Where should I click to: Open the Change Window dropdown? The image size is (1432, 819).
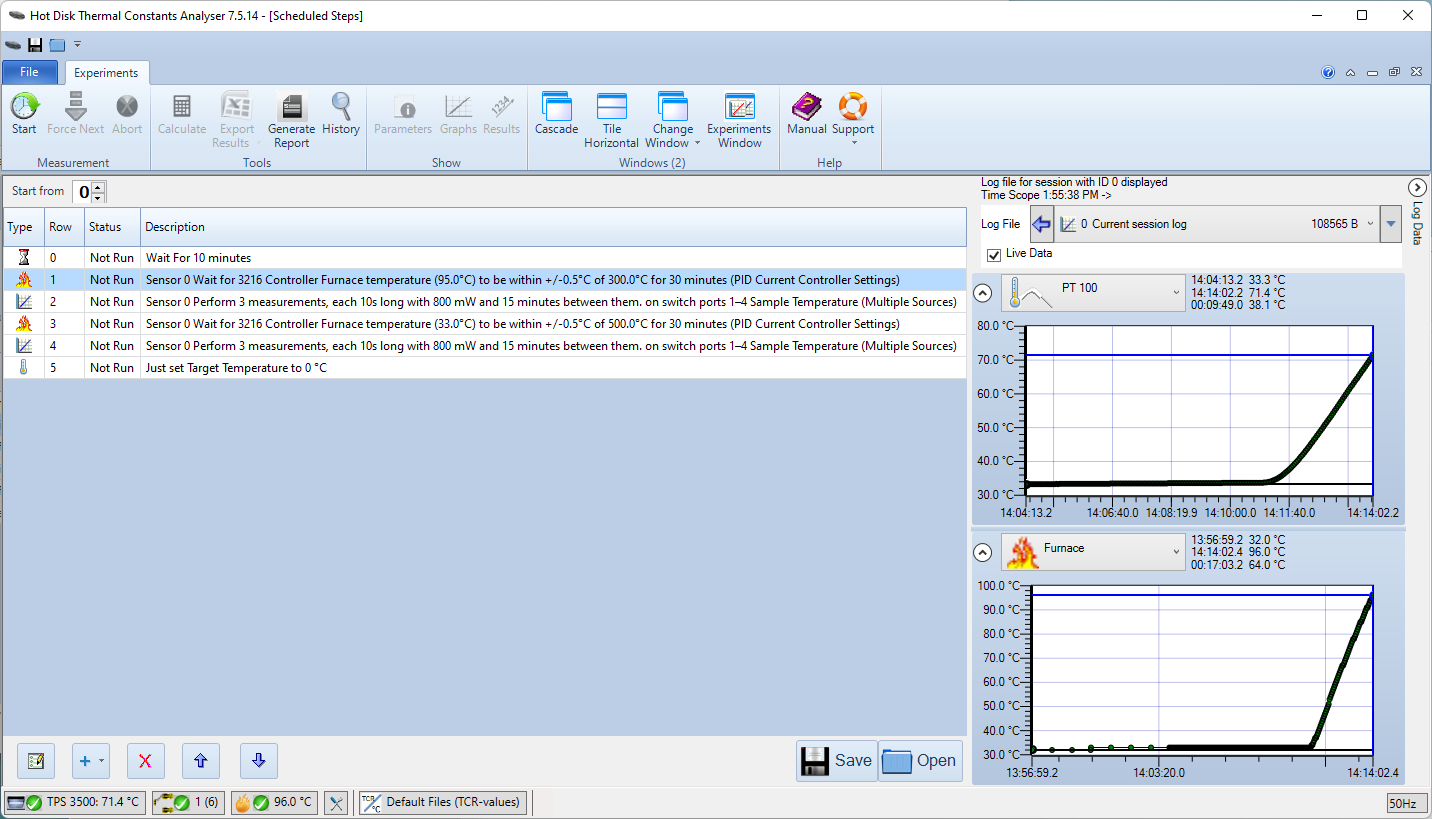click(673, 120)
